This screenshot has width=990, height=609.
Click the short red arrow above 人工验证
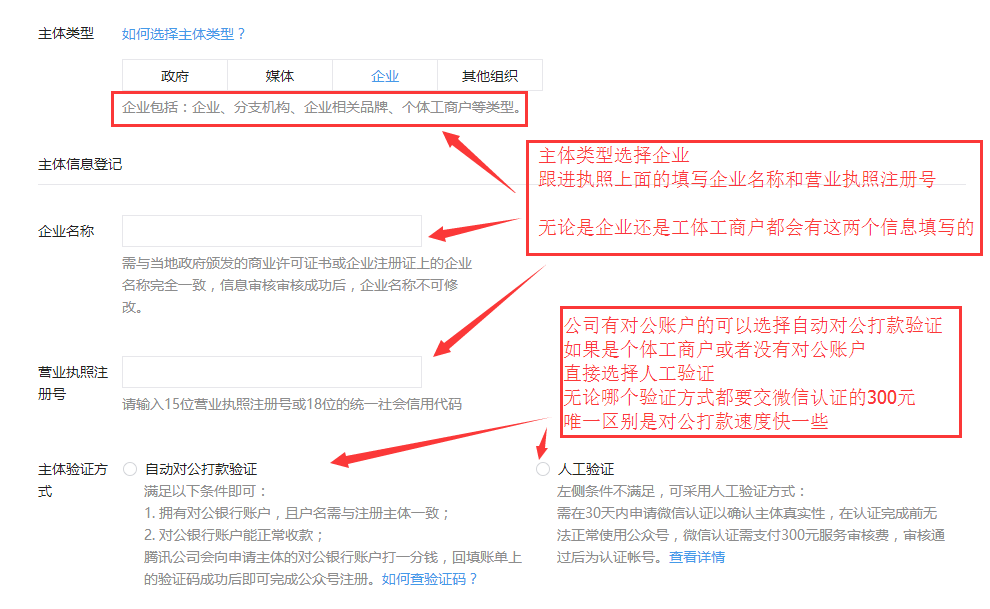pyautogui.click(x=545, y=442)
